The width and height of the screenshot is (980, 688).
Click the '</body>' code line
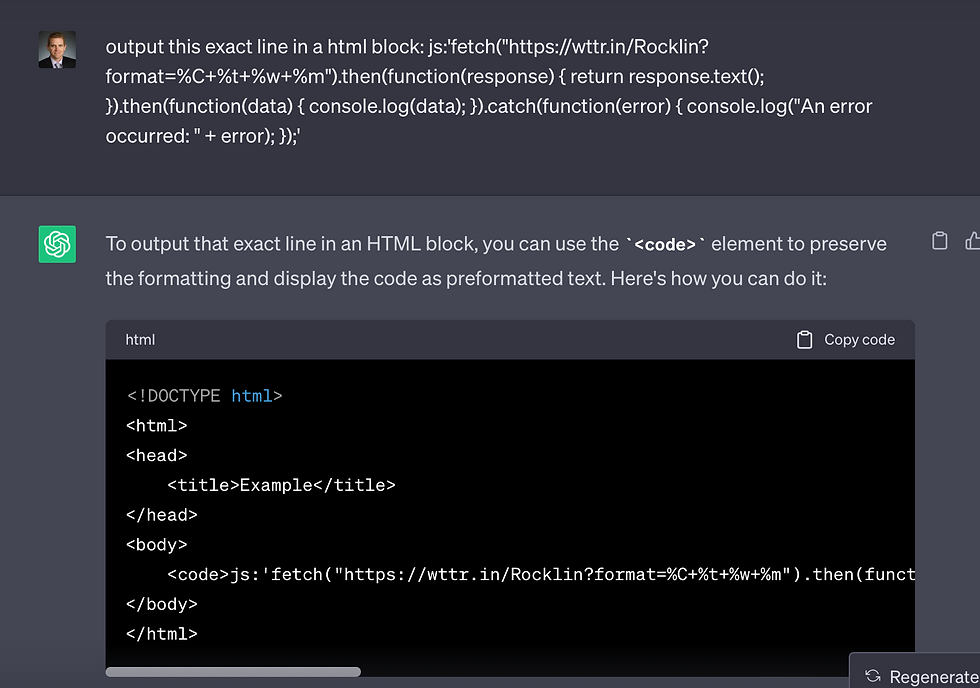click(162, 604)
